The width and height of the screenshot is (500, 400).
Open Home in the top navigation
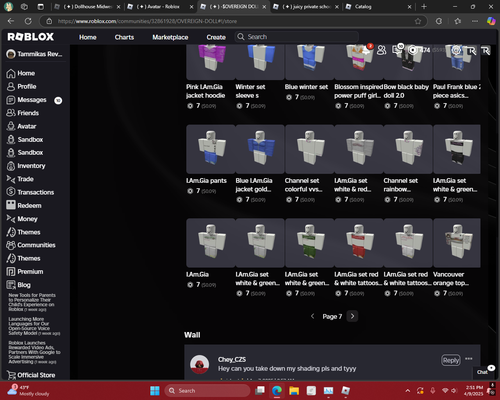(88, 37)
